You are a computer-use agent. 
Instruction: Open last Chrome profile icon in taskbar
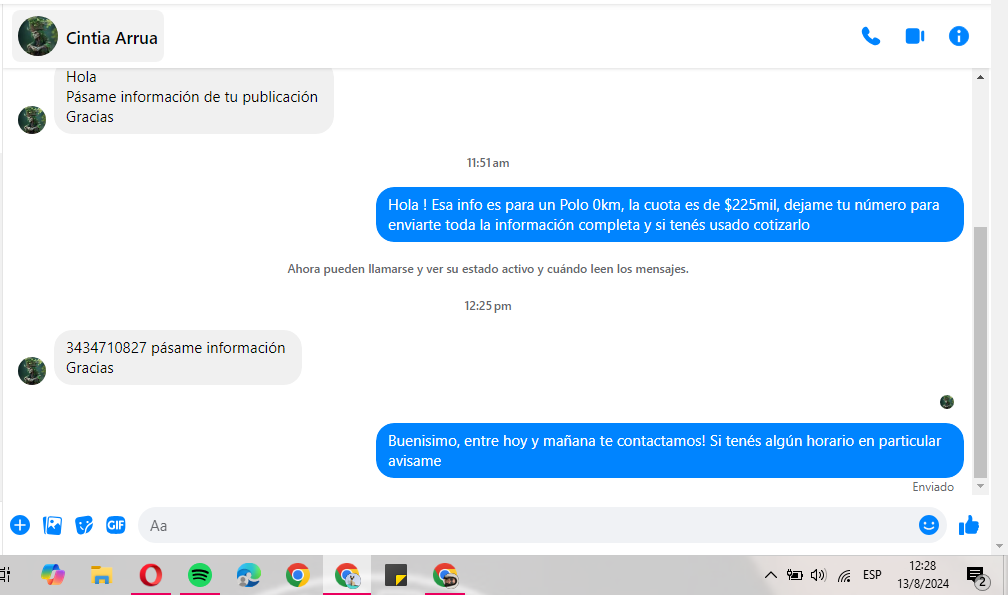[445, 574]
